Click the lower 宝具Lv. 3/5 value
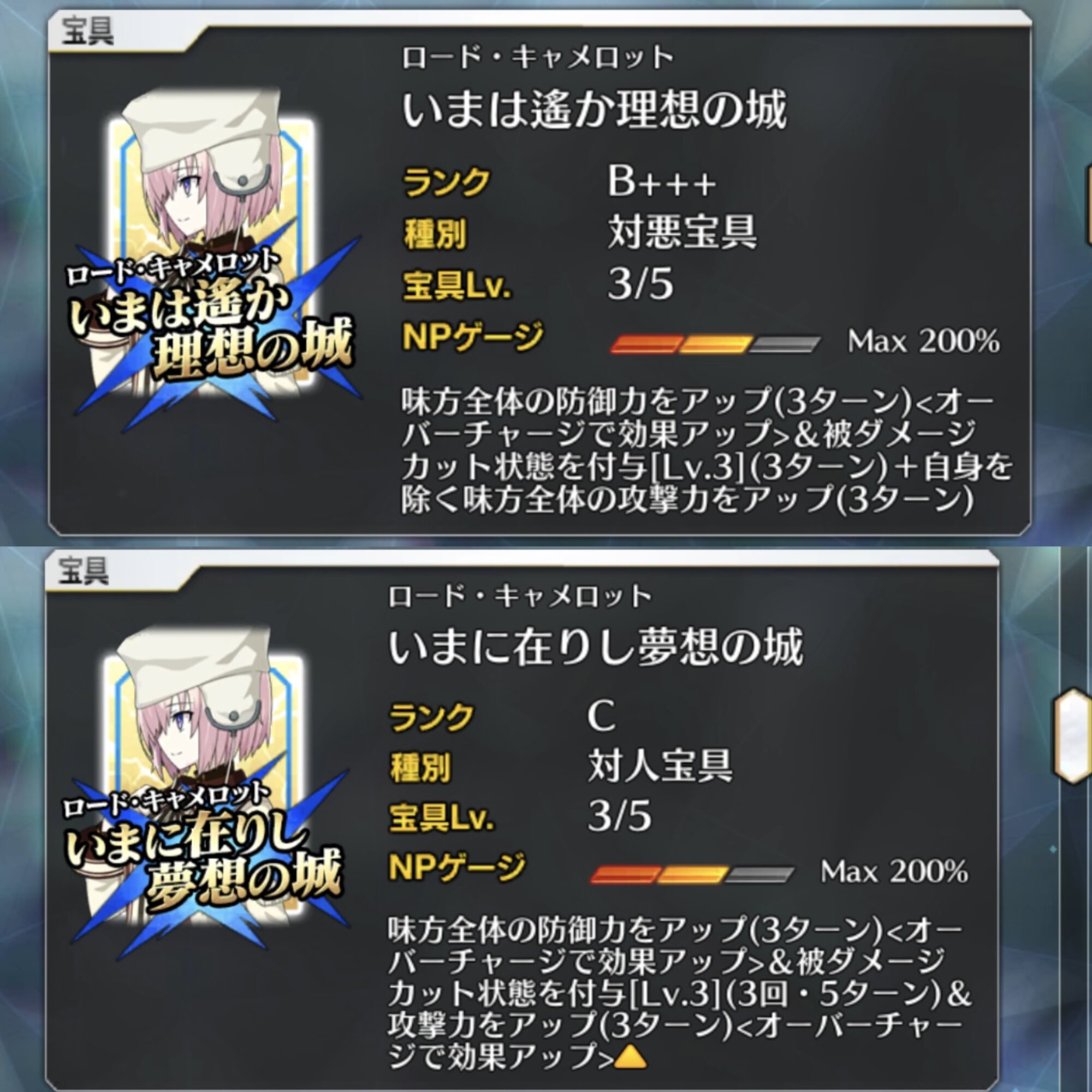This screenshot has height=1092, width=1092. (x=620, y=816)
